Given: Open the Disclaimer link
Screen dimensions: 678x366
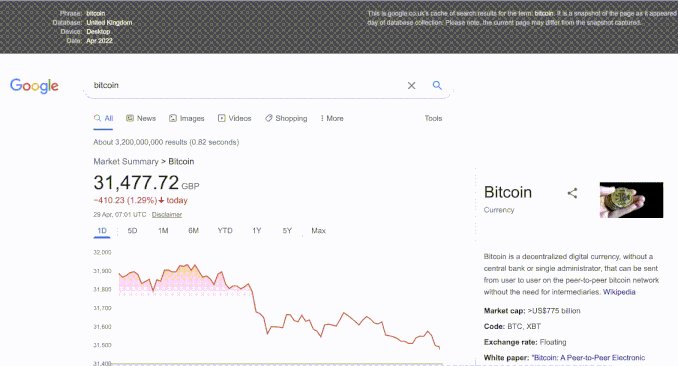Looking at the screenshot, I should 166,215.
